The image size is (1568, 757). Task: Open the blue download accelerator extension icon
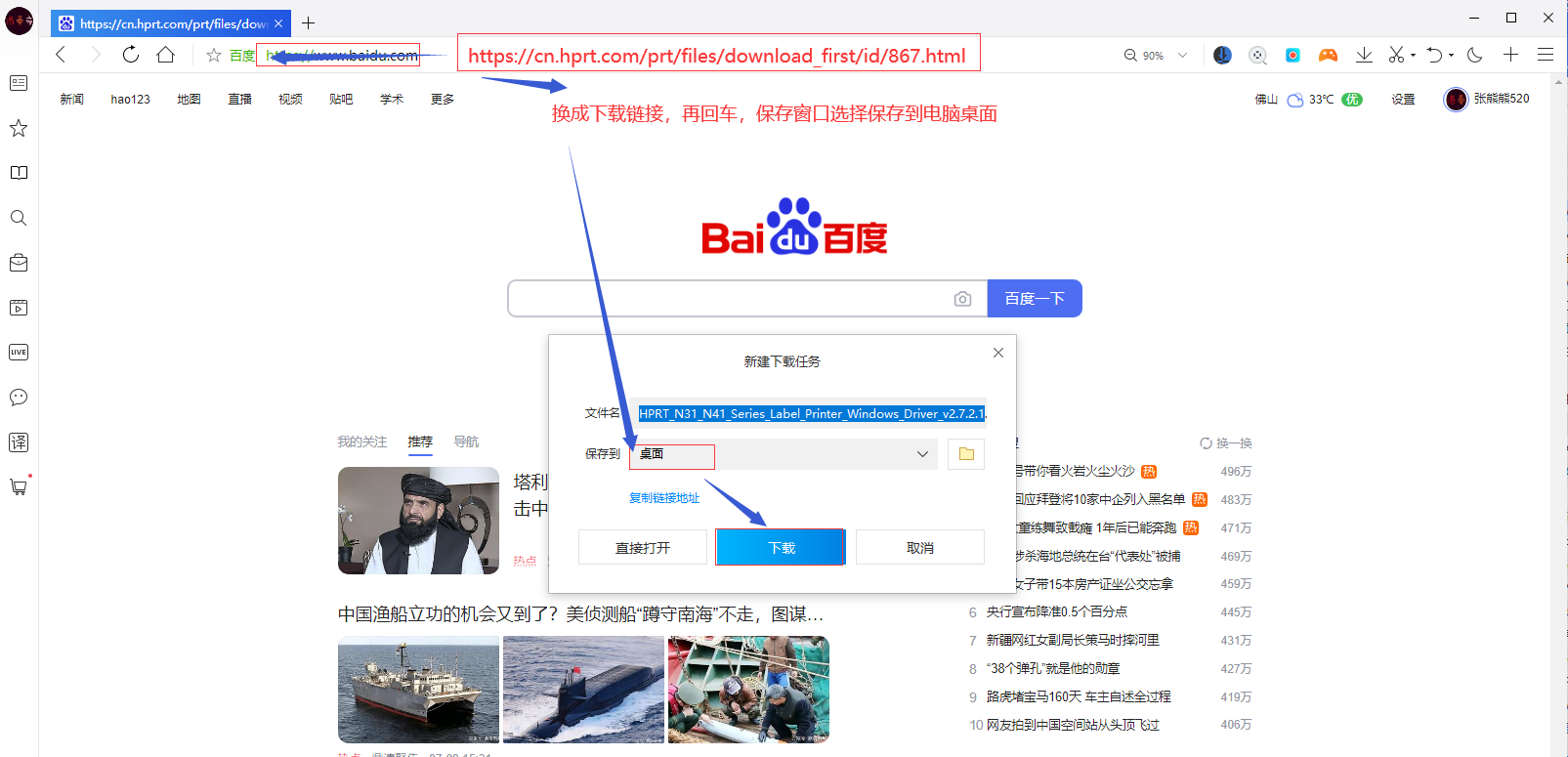(1222, 55)
